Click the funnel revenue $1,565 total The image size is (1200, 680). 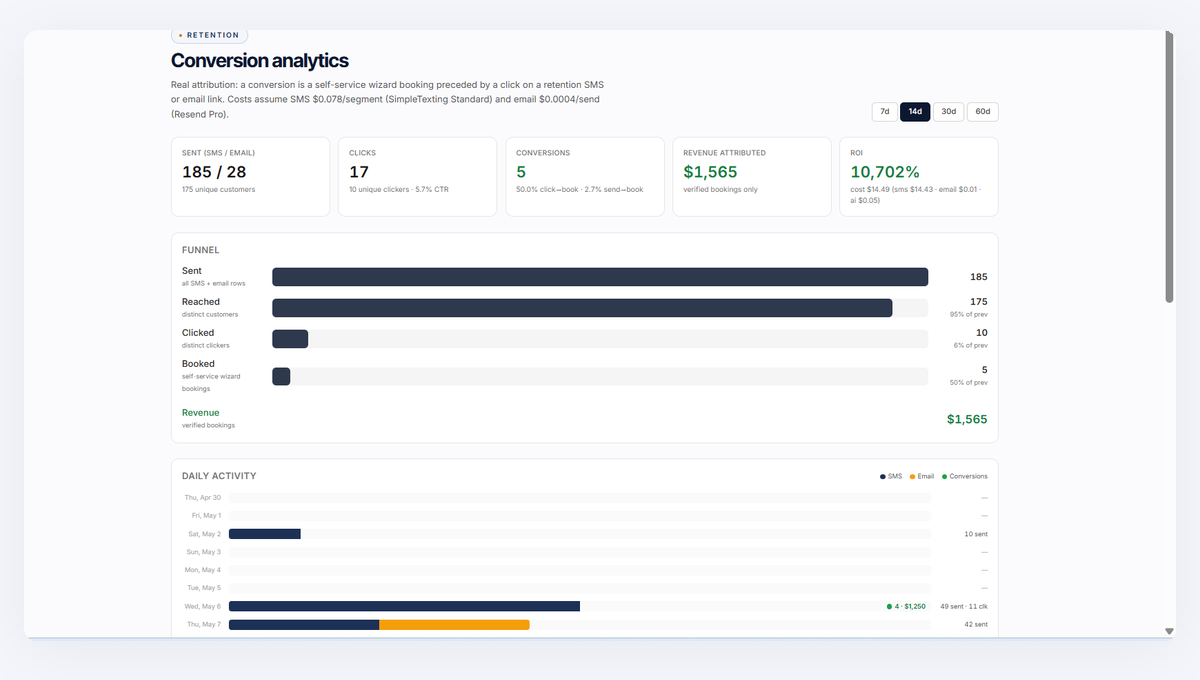(x=967, y=419)
